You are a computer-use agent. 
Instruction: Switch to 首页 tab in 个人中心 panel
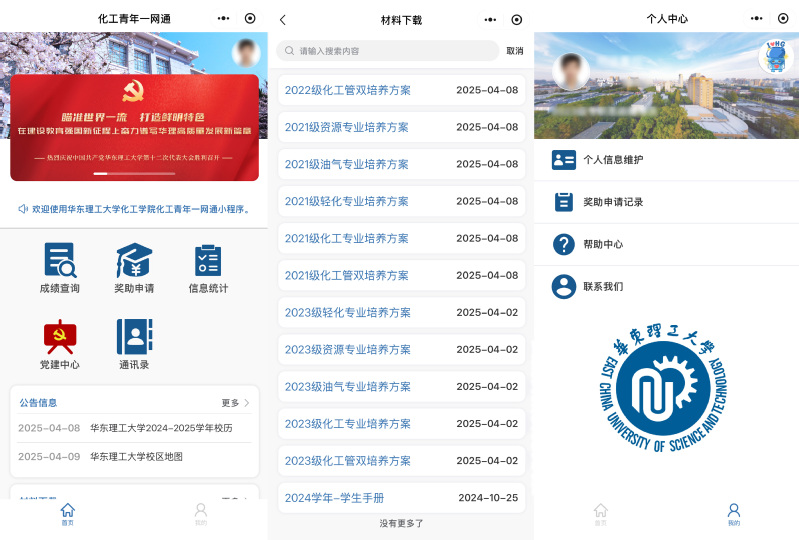600,513
